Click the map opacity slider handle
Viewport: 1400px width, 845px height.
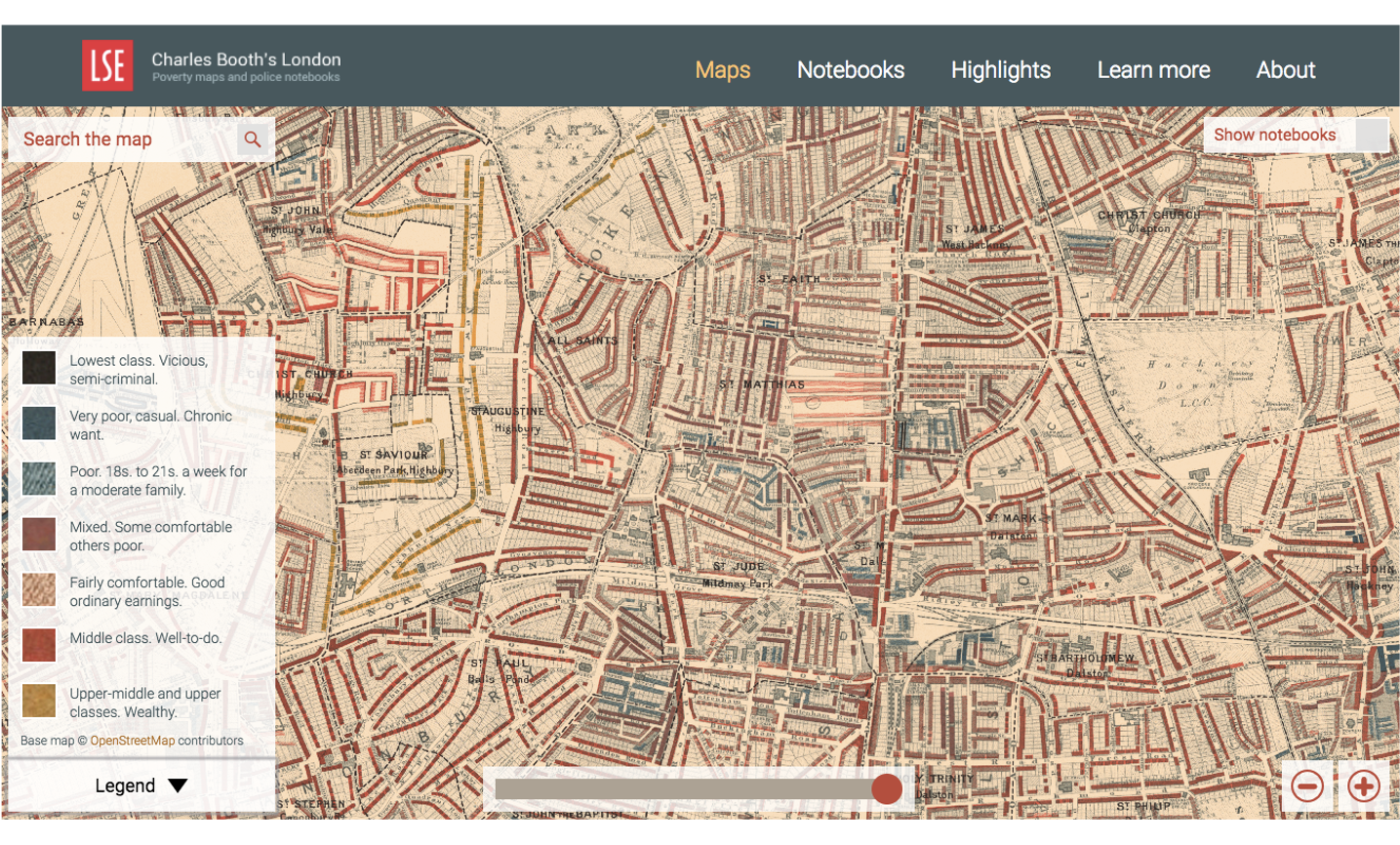pyautogui.click(x=887, y=788)
